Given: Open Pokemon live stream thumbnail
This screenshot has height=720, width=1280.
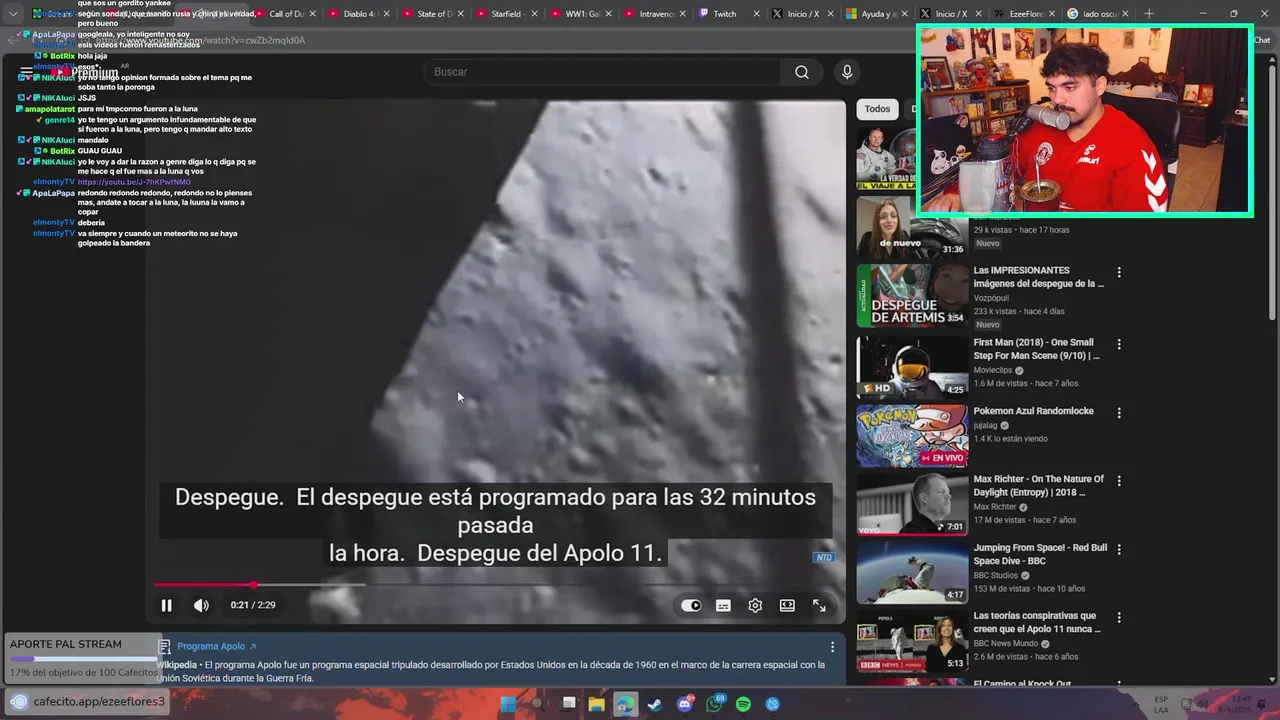Looking at the screenshot, I should coord(912,435).
